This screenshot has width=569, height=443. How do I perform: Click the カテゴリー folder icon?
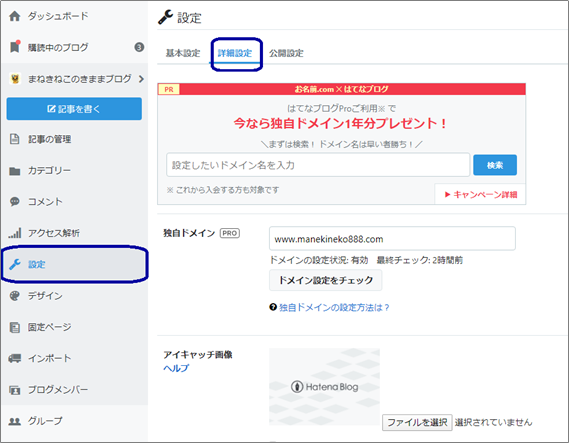[x=15, y=171]
